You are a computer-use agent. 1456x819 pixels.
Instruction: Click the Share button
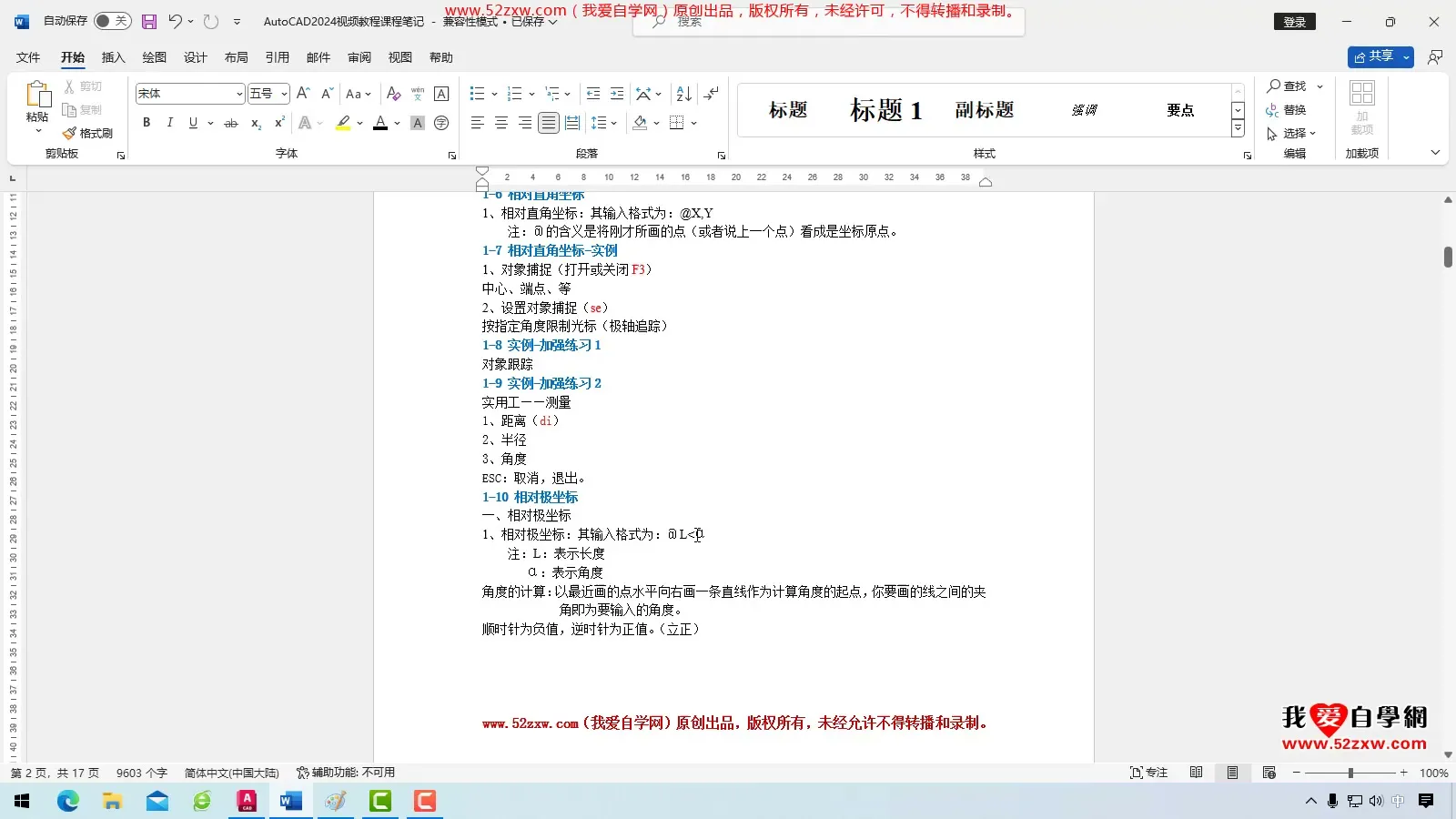pyautogui.click(x=1374, y=56)
